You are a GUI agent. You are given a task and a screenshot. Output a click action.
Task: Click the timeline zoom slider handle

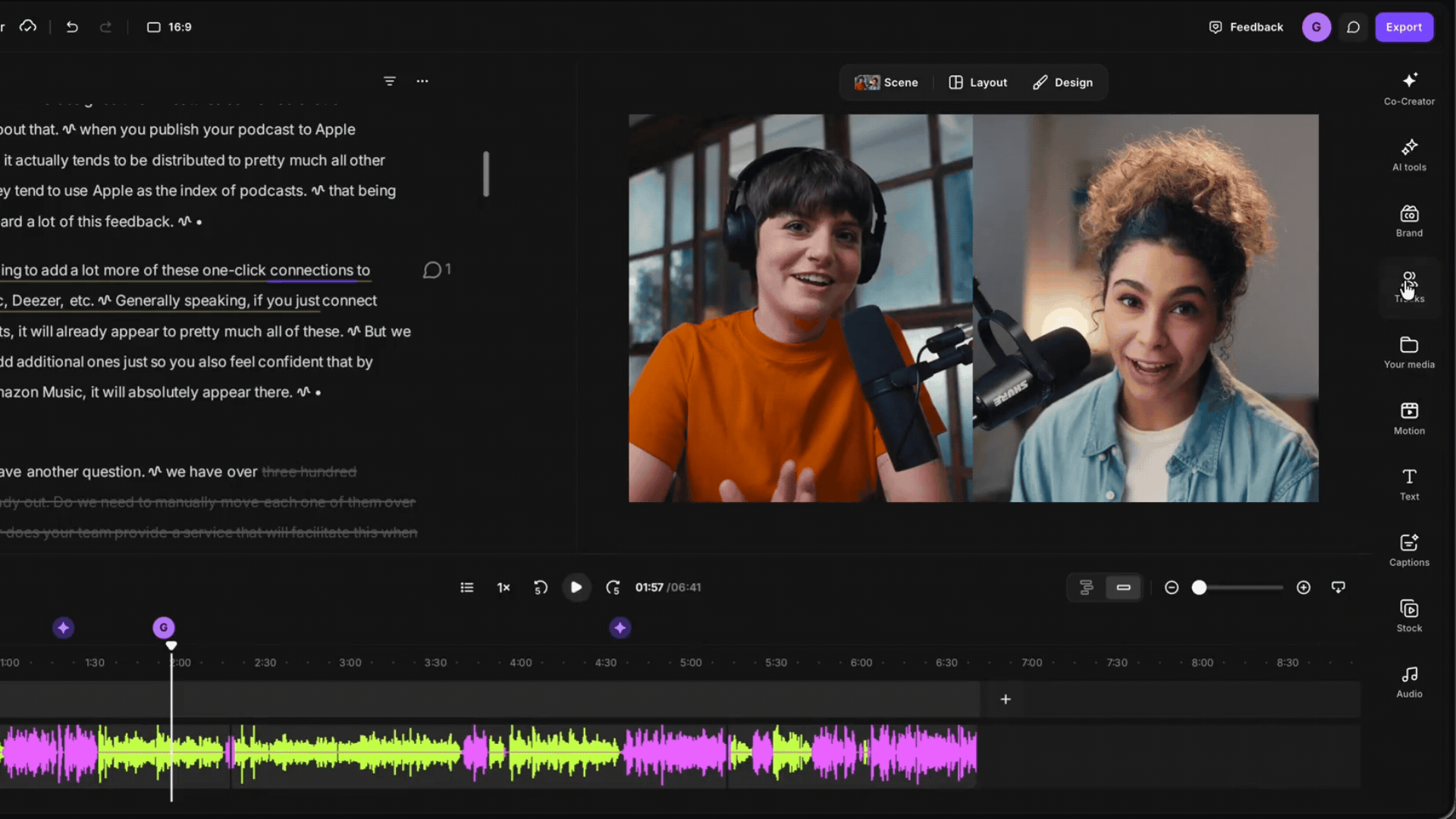[1199, 588]
